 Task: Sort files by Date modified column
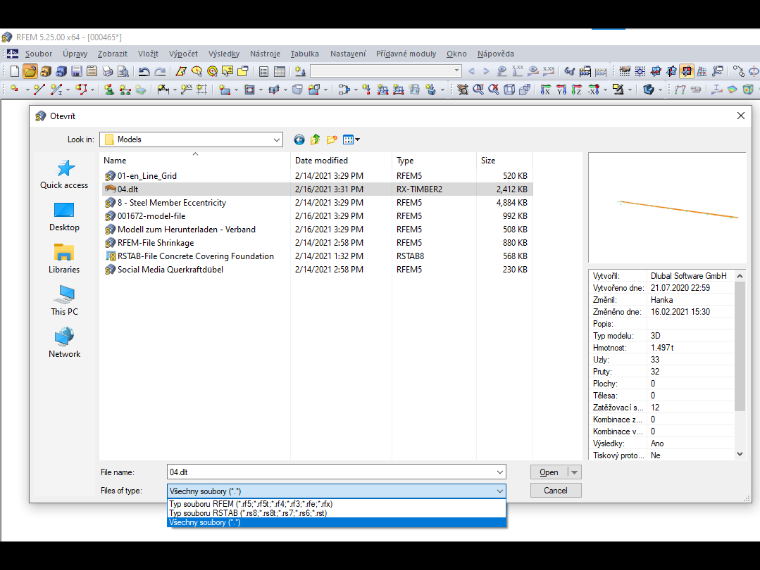click(x=341, y=160)
